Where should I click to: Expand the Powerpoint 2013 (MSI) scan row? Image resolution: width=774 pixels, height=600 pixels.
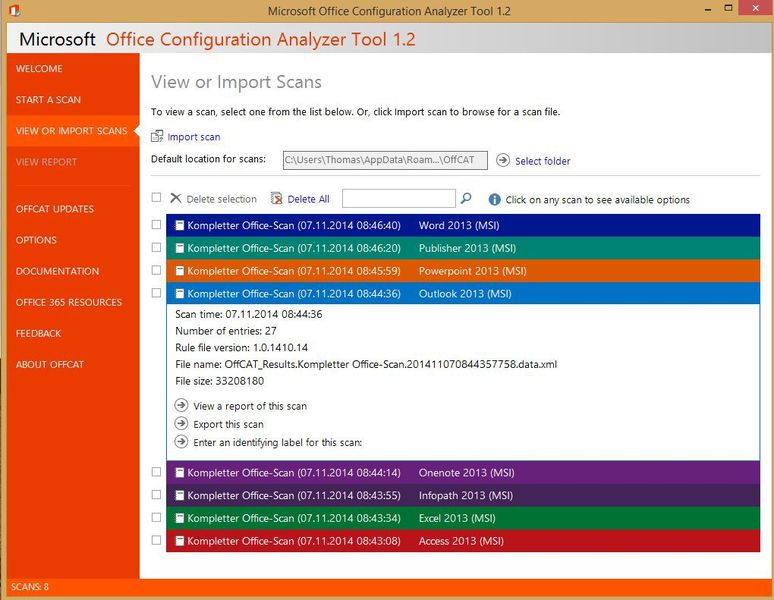coord(463,271)
